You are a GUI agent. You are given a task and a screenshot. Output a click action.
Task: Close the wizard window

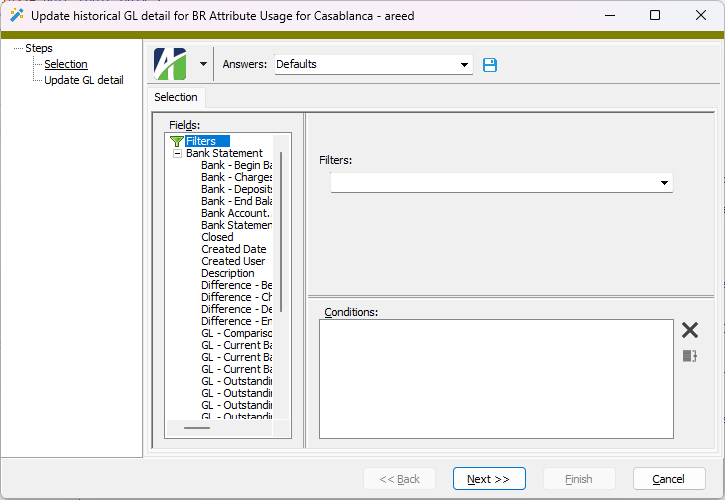pyautogui.click(x=700, y=15)
